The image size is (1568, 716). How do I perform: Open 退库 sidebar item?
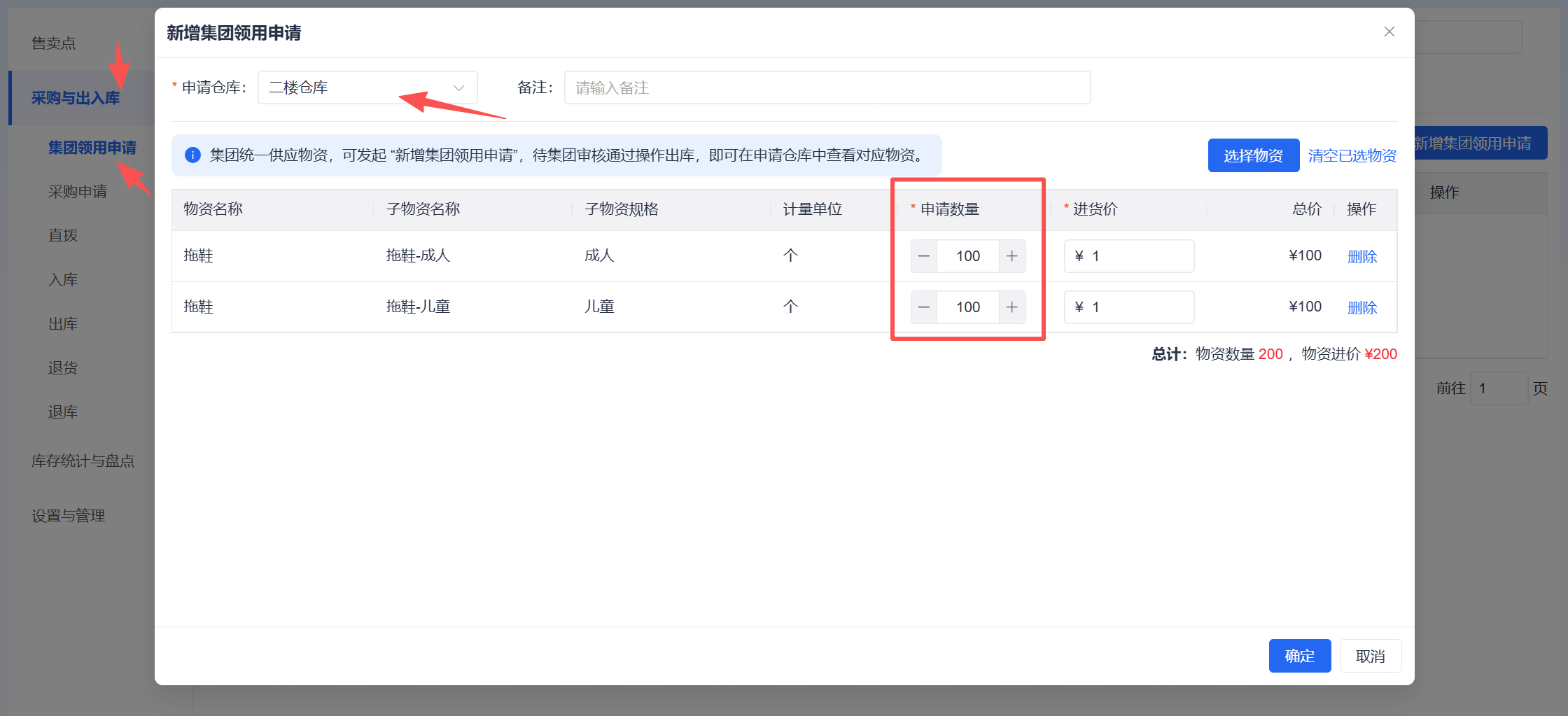63,412
